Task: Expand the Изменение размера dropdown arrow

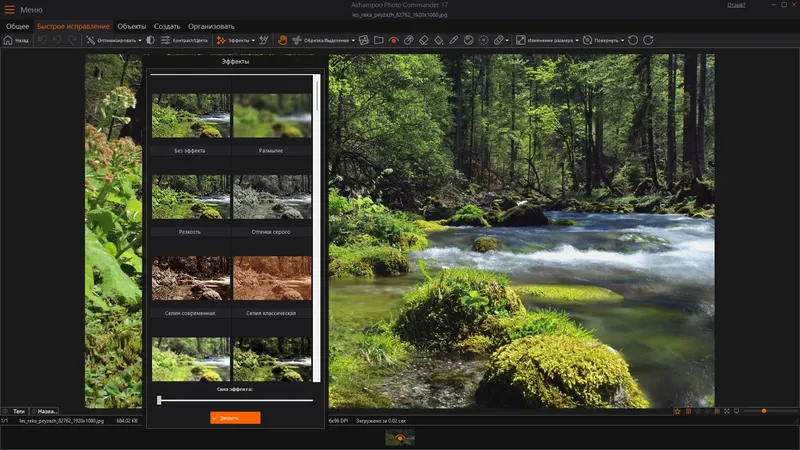Action: [577, 40]
